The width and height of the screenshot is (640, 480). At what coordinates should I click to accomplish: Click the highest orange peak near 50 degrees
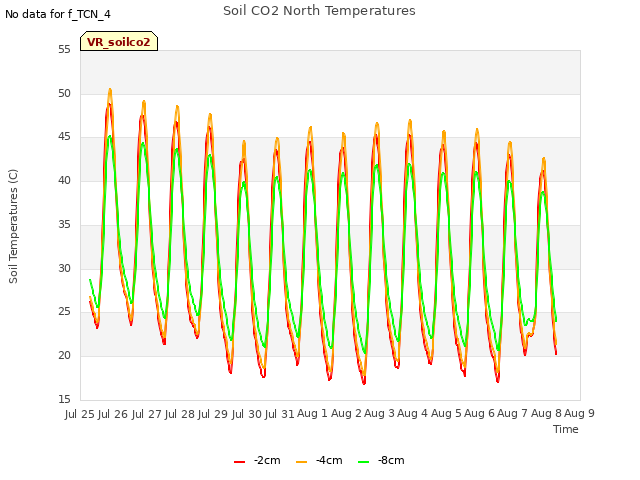coord(110,89)
